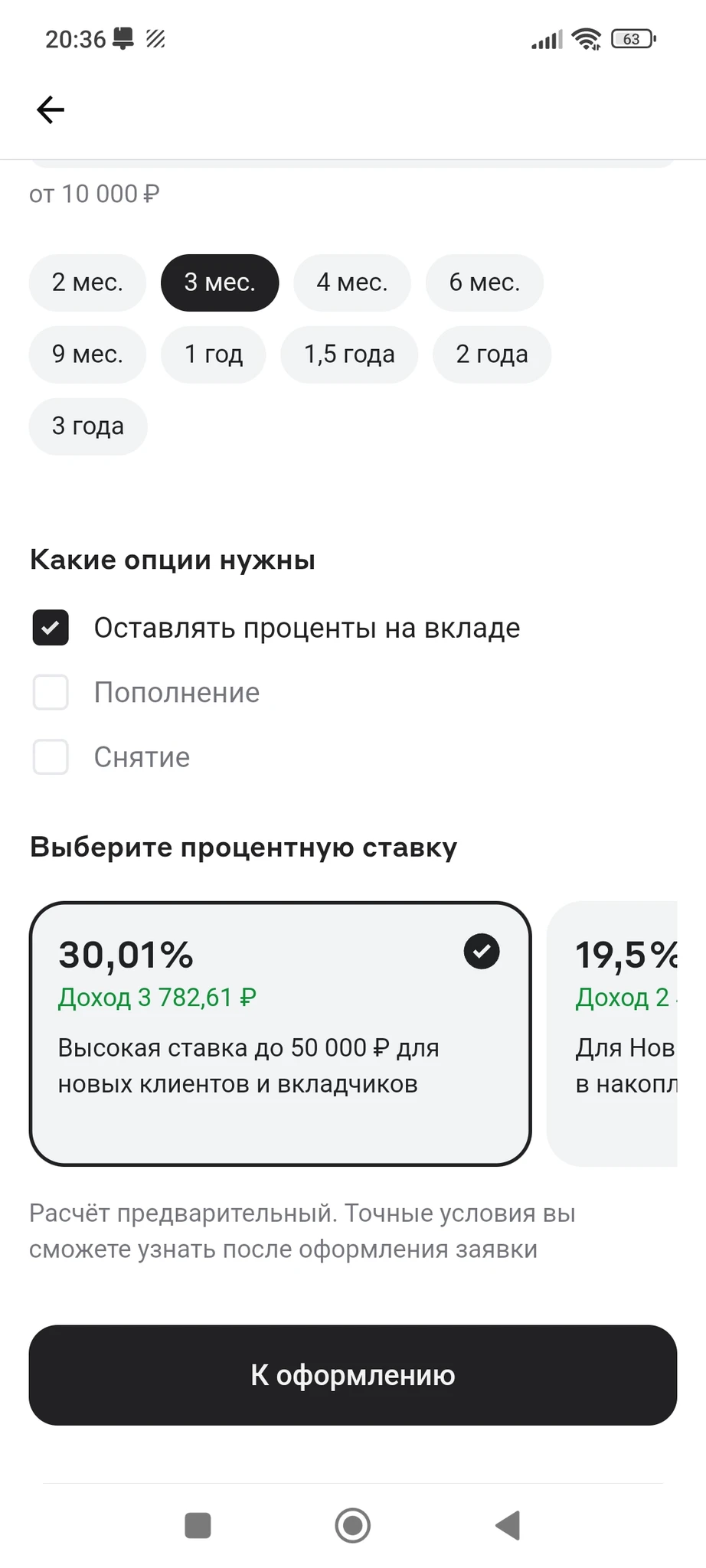Tap the checkmark icon on 30,01% card
The image size is (706, 1568).
click(482, 952)
